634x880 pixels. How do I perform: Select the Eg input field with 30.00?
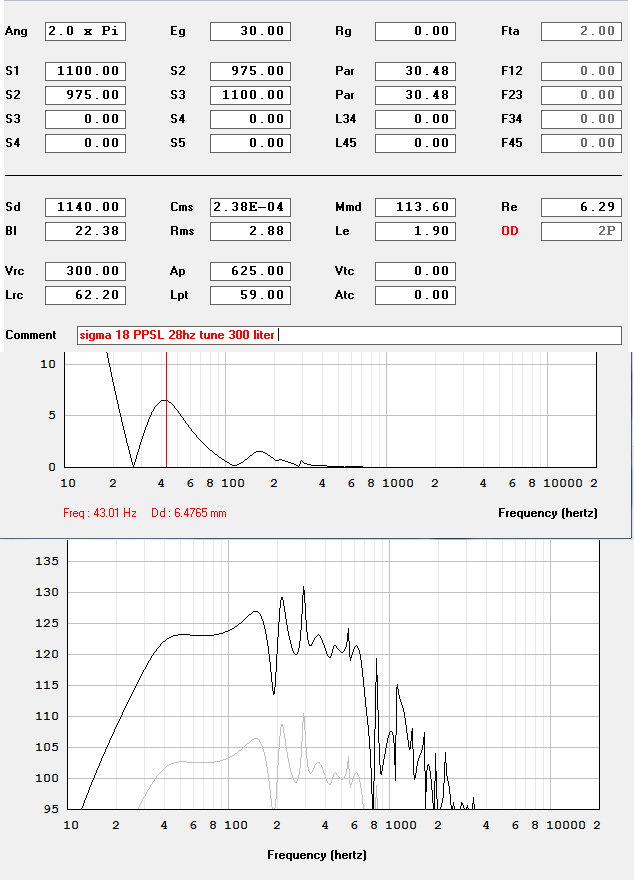click(250, 31)
